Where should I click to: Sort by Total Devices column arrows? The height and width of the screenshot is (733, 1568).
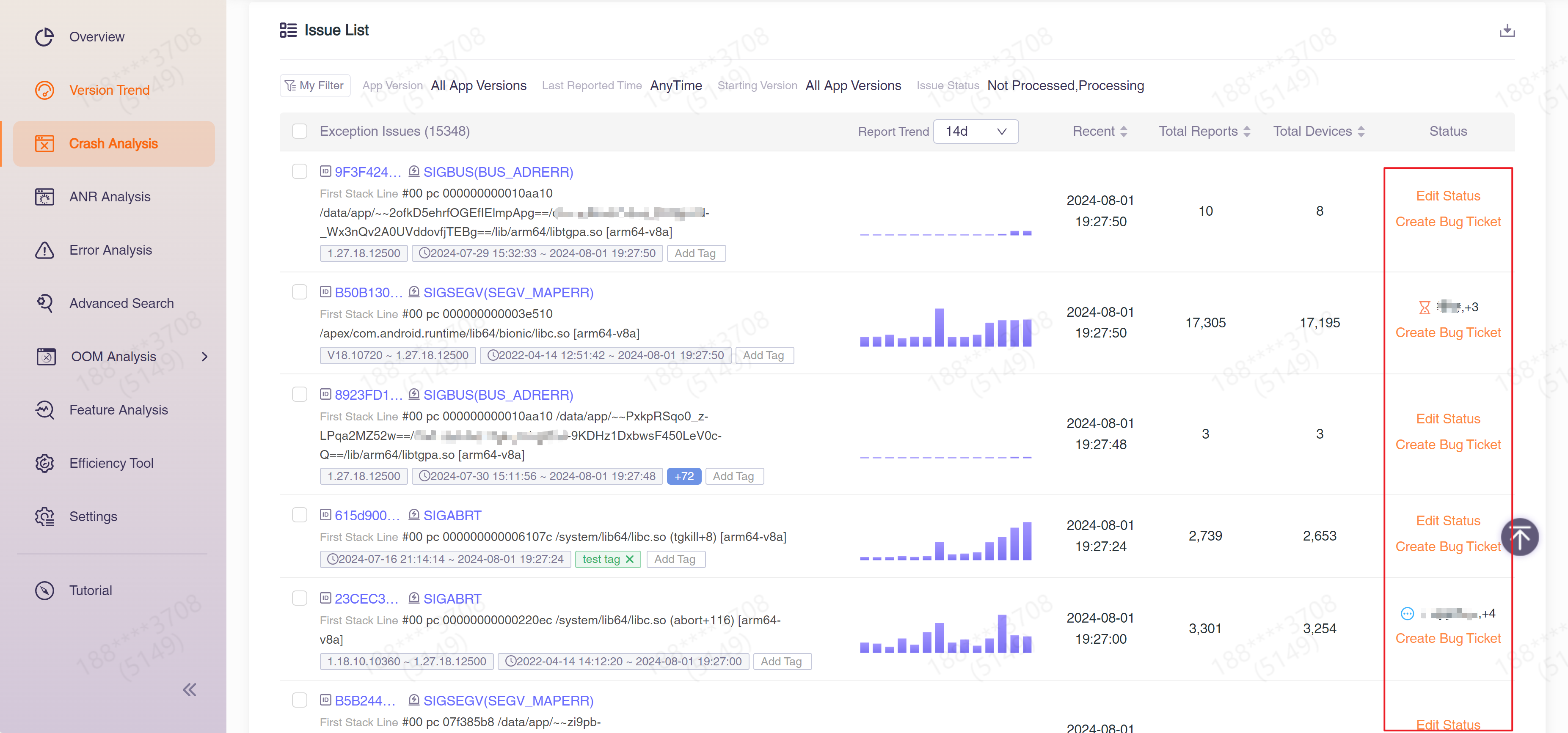[1361, 131]
